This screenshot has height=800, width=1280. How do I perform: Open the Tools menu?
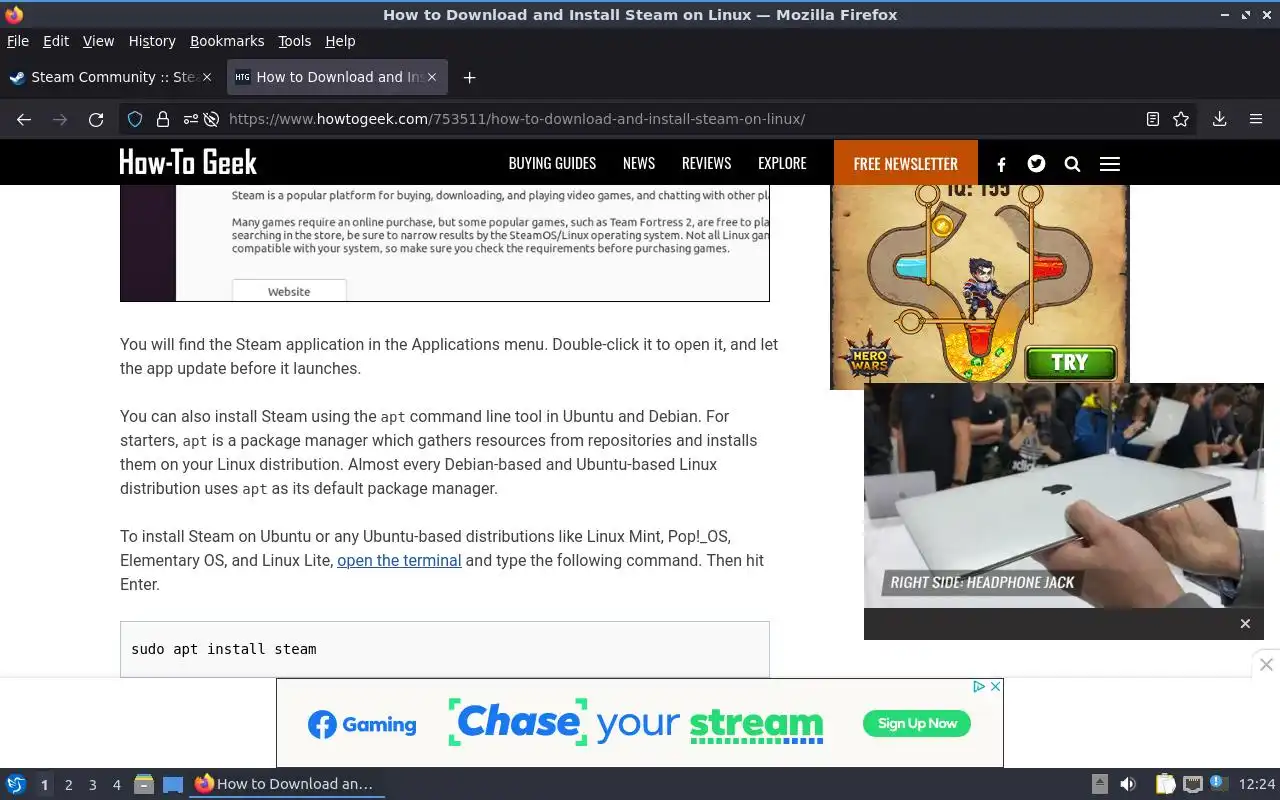tap(295, 41)
